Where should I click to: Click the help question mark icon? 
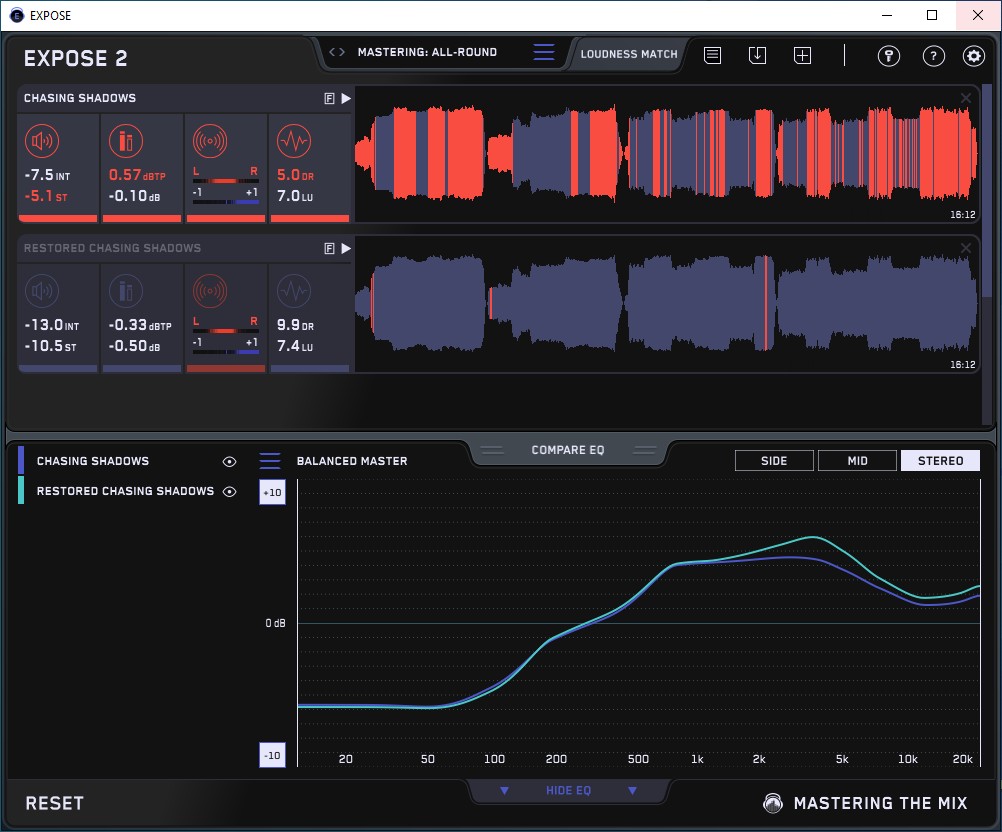(x=932, y=56)
